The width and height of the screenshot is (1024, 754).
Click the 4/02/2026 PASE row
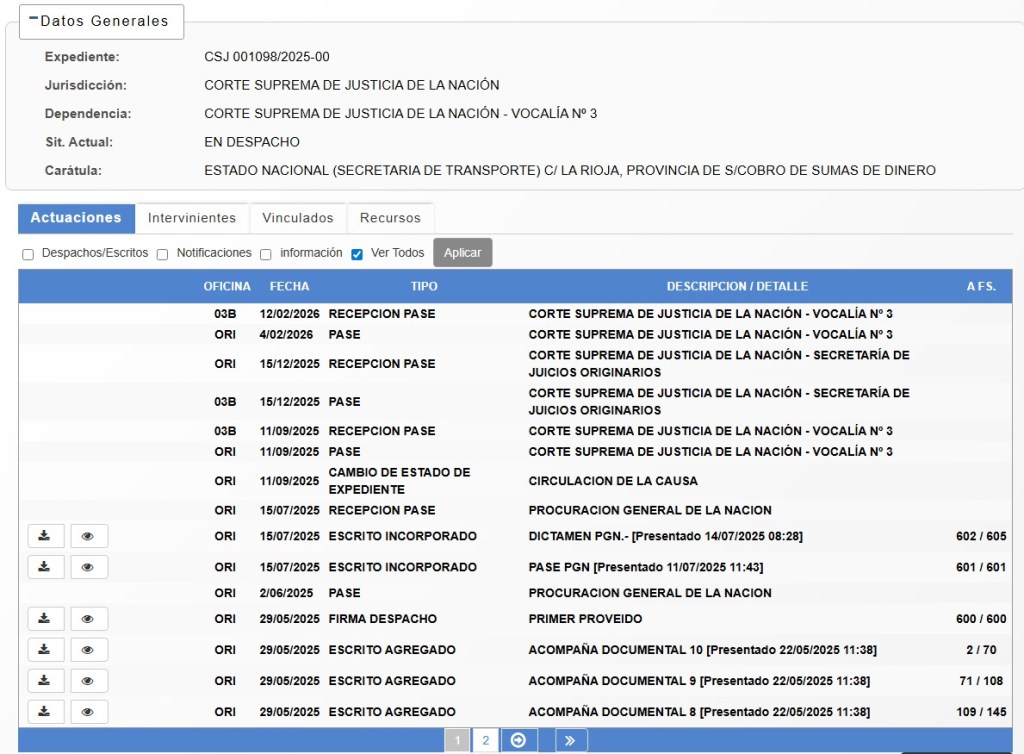pyautogui.click(x=515, y=334)
